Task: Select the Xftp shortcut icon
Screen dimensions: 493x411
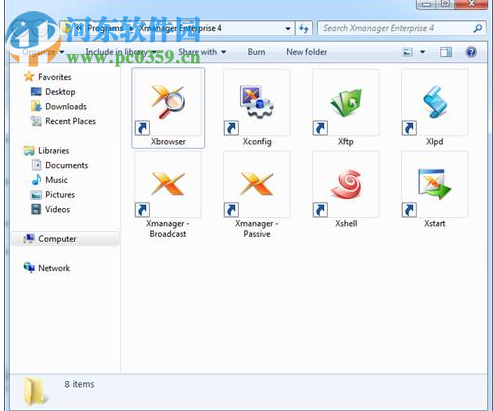Action: pos(346,108)
